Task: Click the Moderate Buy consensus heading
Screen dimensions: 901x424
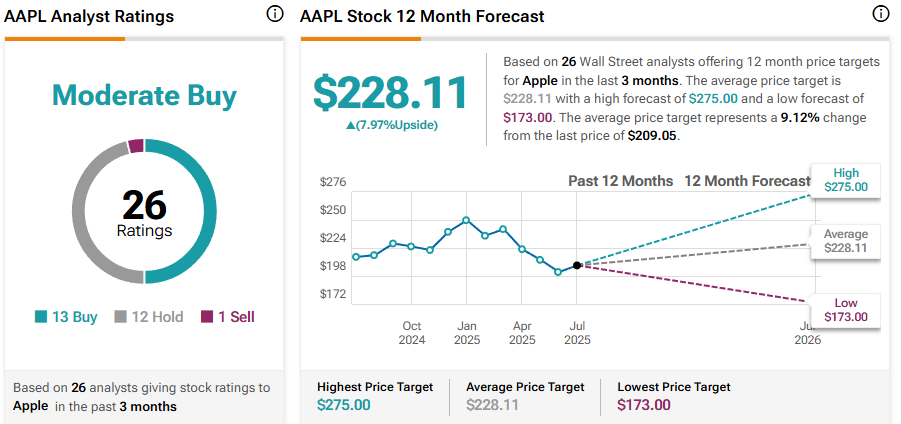Action: pos(144,96)
